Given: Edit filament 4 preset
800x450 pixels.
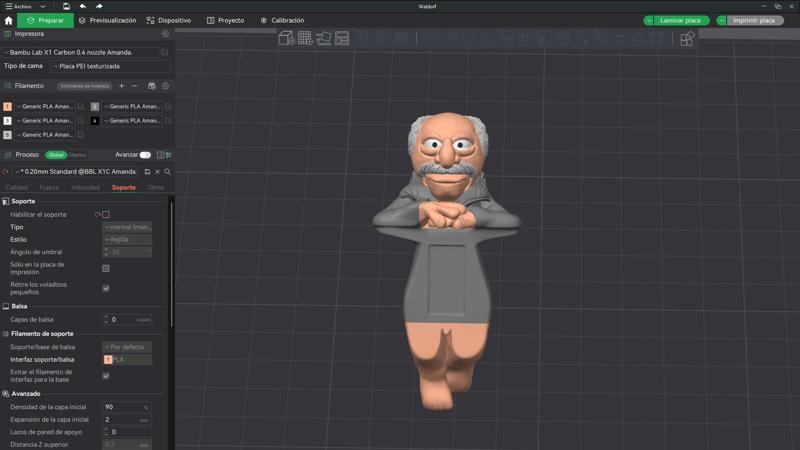Looking at the screenshot, I should pos(168,120).
